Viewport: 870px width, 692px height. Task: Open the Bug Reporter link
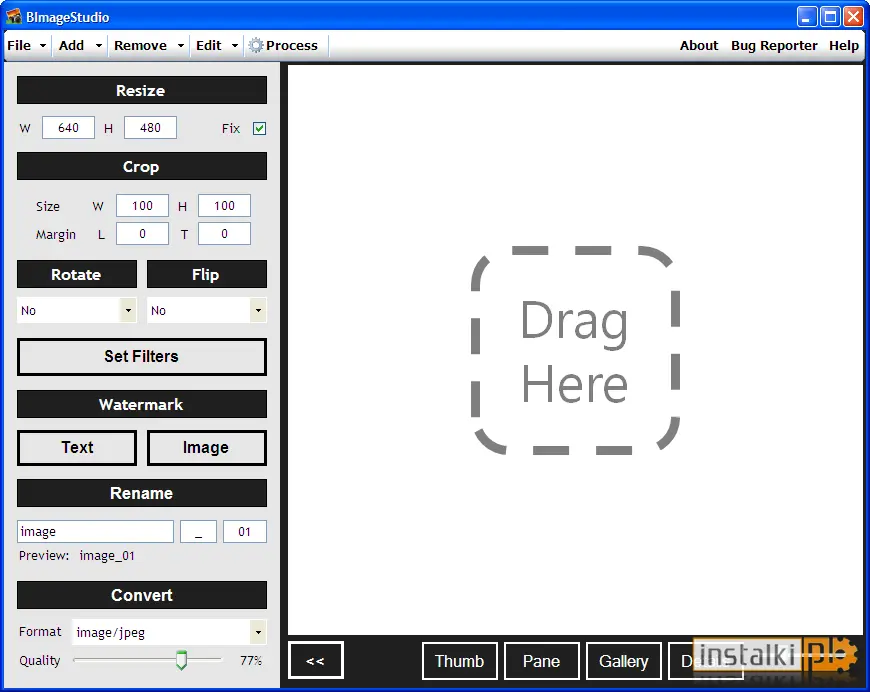point(774,46)
